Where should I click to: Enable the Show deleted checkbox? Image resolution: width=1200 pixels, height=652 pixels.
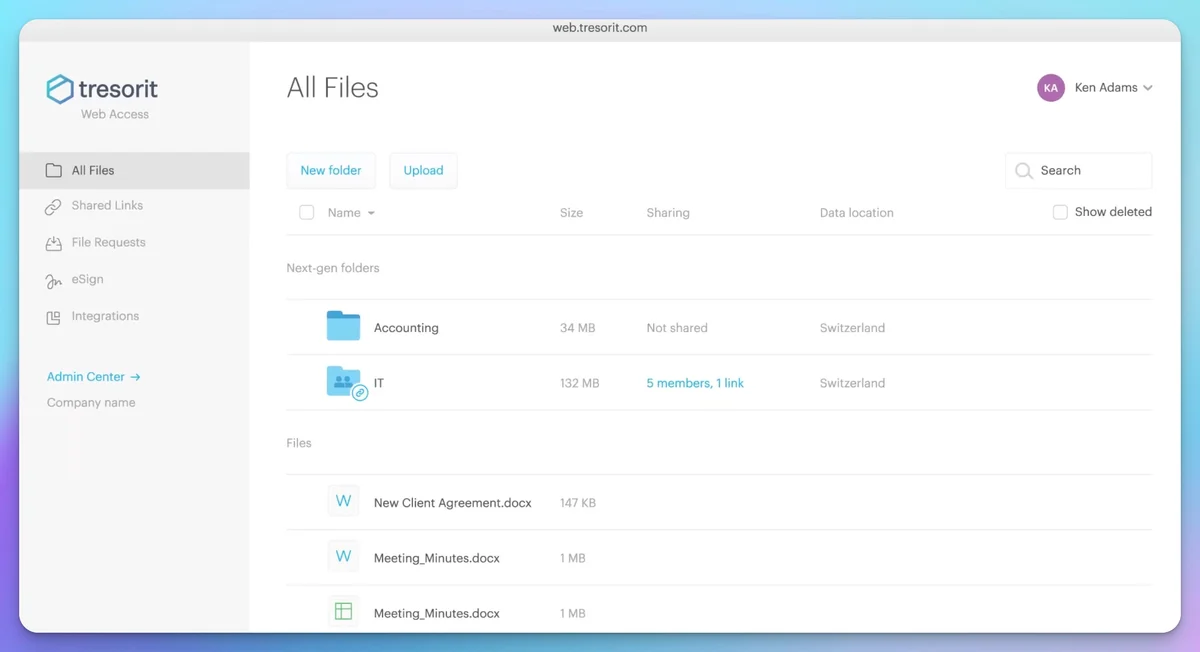pos(1060,212)
